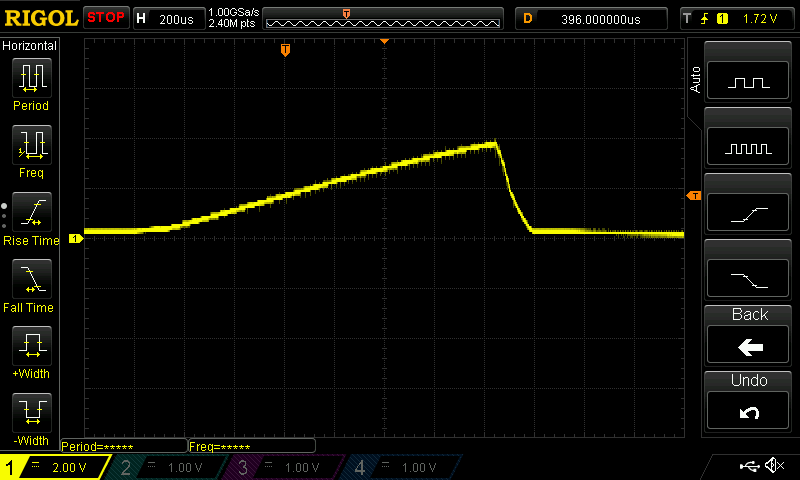Click the orange center time marker at top
Viewport: 800px width, 480px height.
pos(384,41)
